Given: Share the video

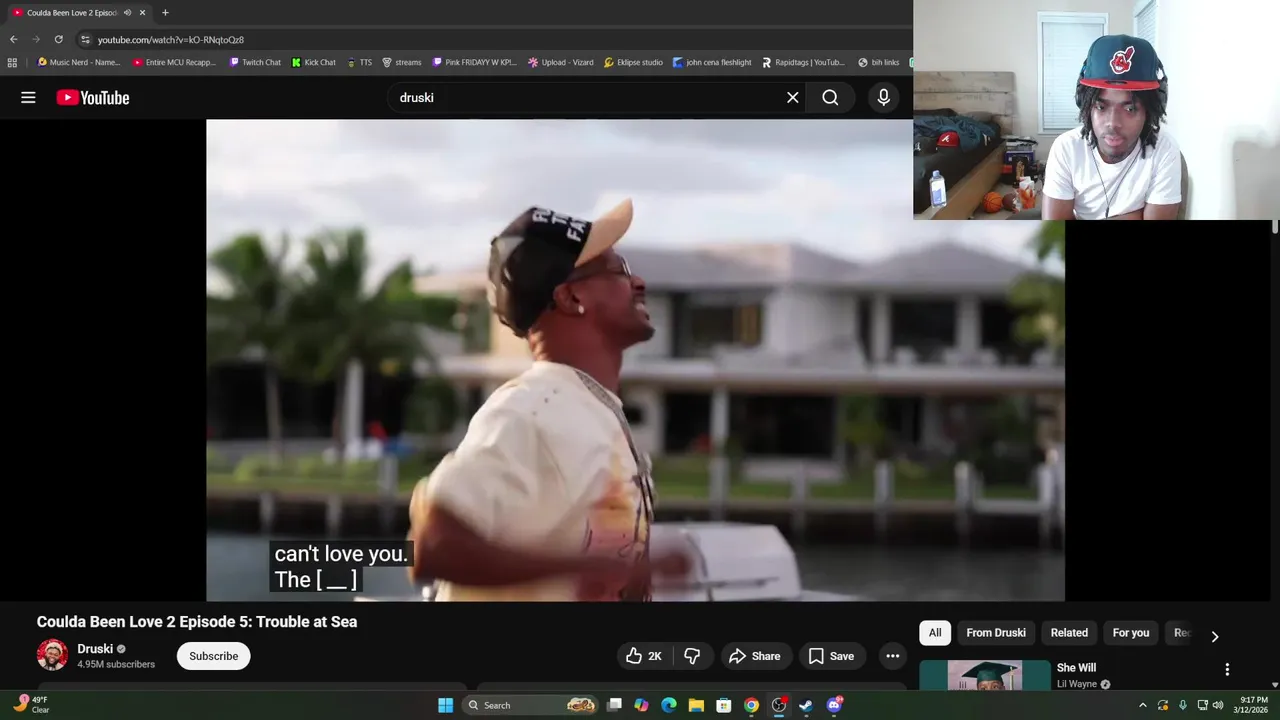Looking at the screenshot, I should tap(754, 656).
